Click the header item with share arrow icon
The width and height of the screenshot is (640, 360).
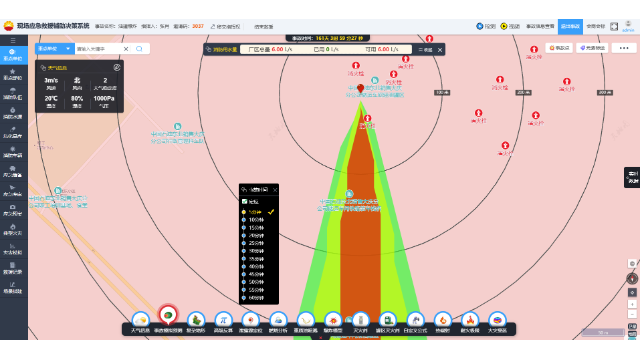(225, 27)
